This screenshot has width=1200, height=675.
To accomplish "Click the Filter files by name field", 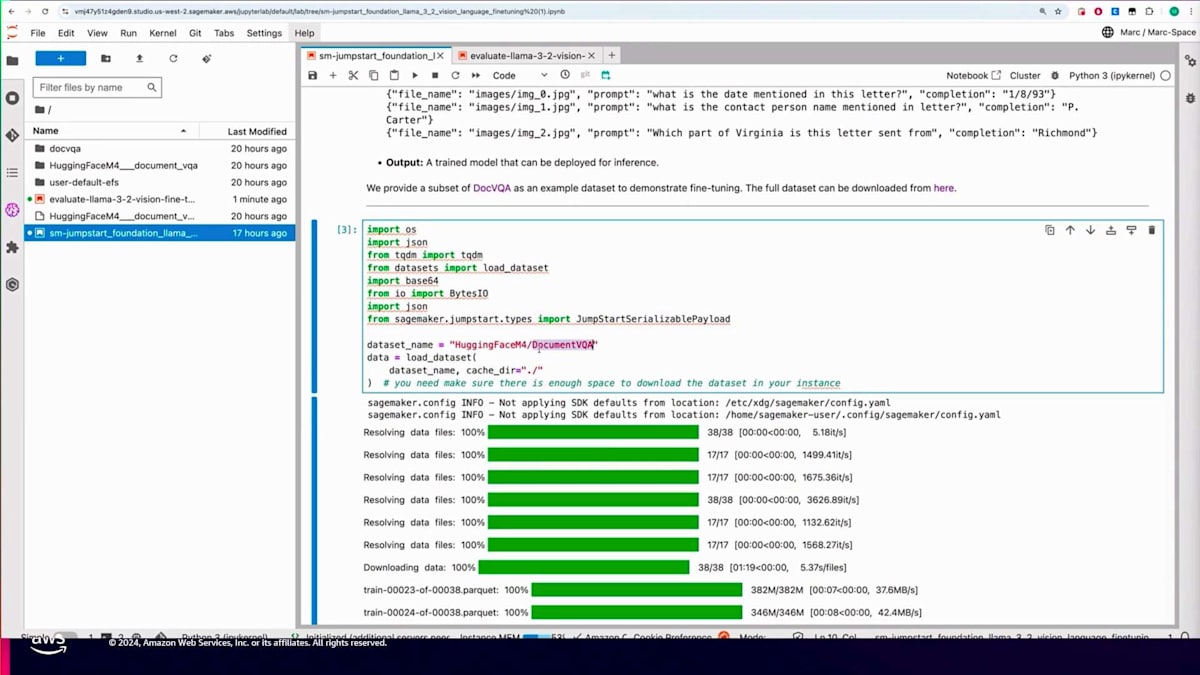I will click(x=97, y=88).
